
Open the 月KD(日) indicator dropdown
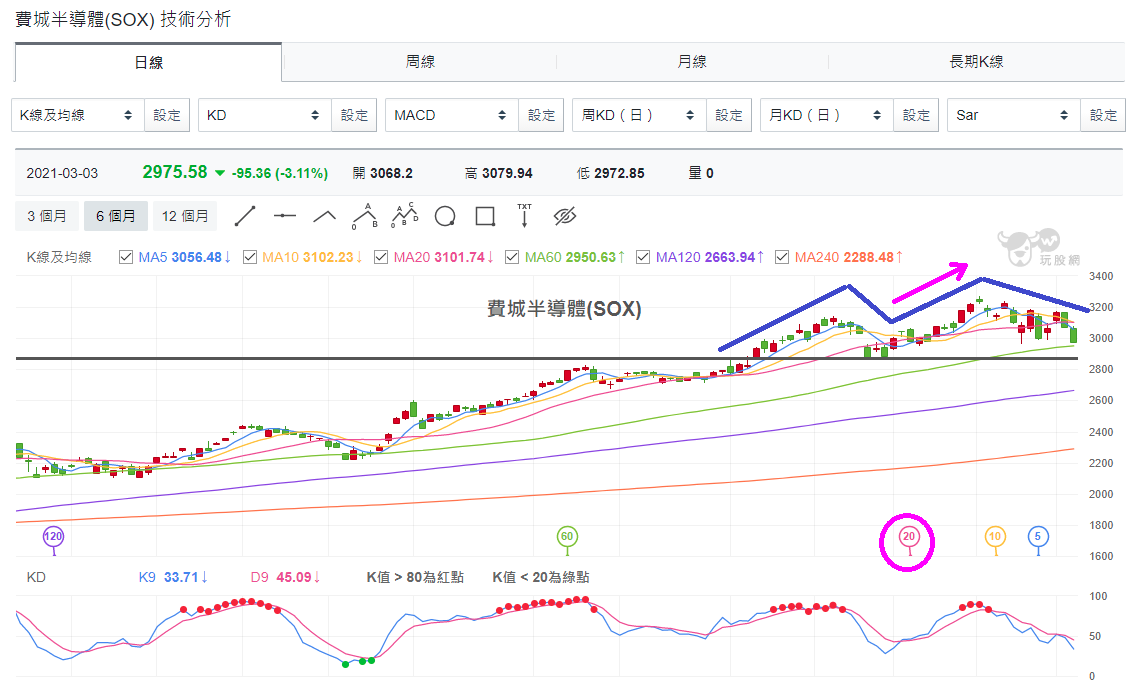(x=827, y=115)
